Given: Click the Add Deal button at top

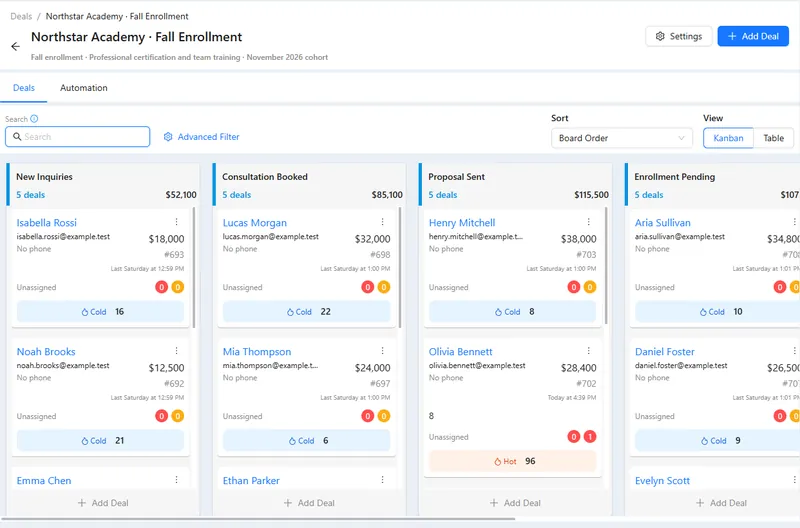Looking at the screenshot, I should tap(753, 36).
